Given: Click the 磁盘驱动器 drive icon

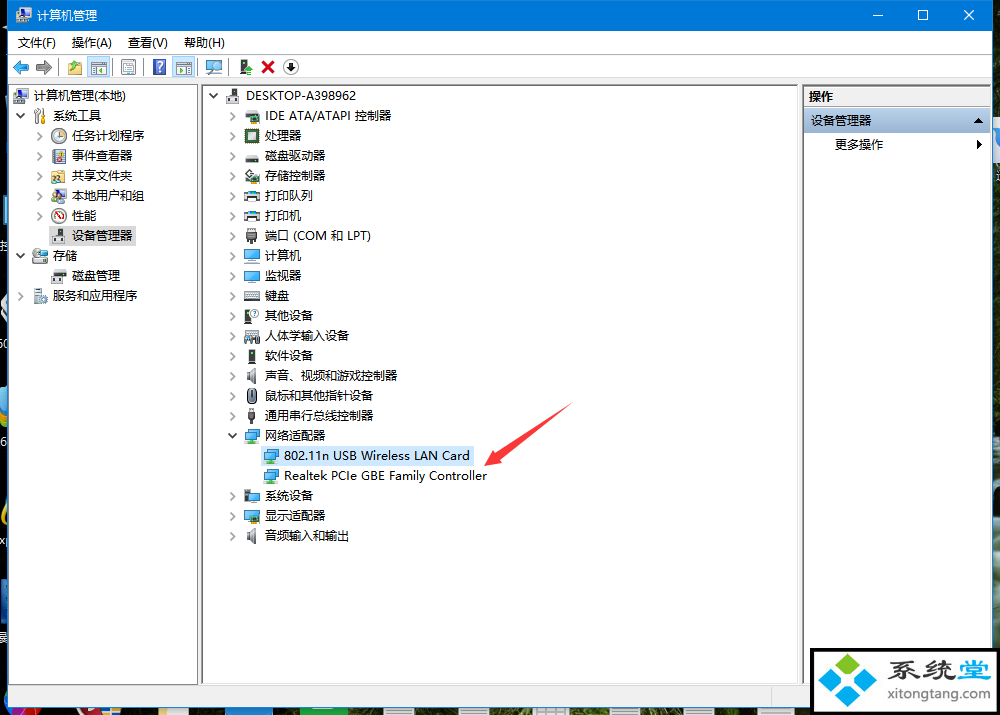Looking at the screenshot, I should (x=253, y=157).
